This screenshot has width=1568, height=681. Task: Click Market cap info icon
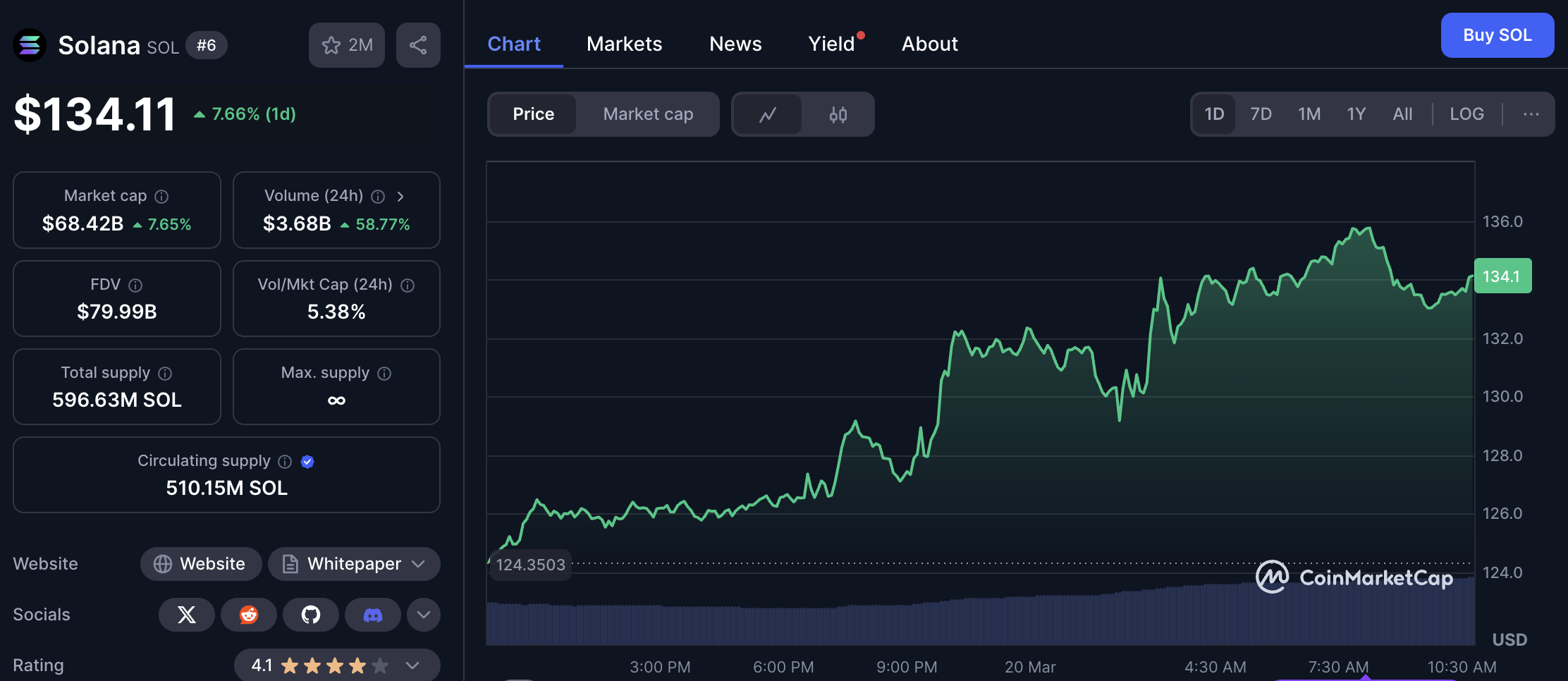[161, 197]
